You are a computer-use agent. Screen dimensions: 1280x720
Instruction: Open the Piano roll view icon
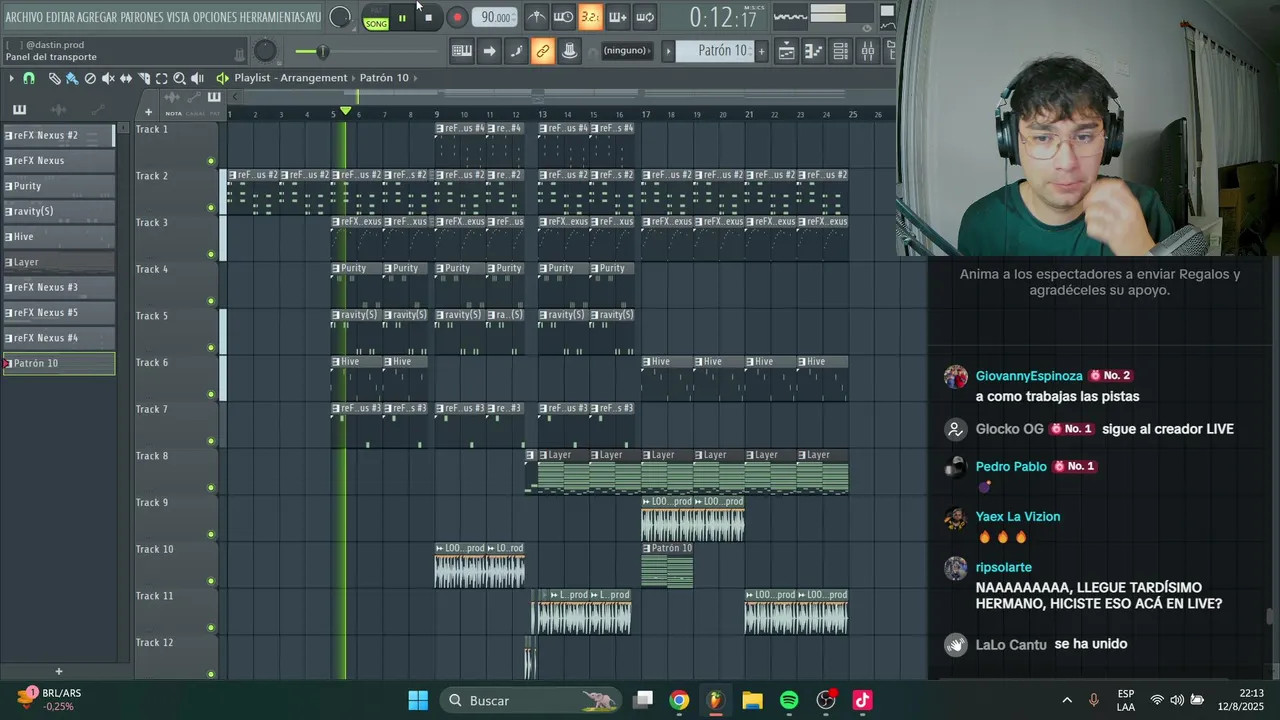tap(814, 51)
